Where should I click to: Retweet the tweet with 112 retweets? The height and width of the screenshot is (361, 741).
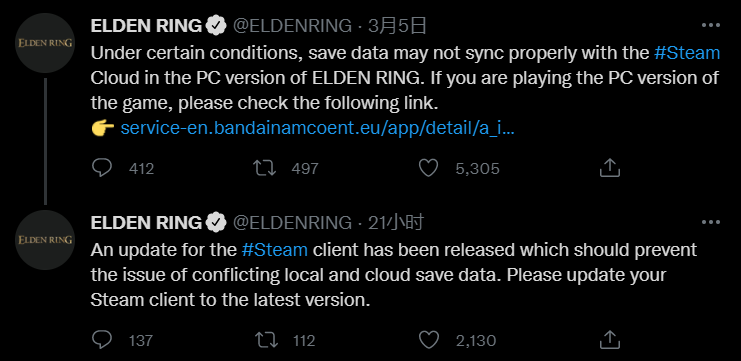tap(265, 340)
